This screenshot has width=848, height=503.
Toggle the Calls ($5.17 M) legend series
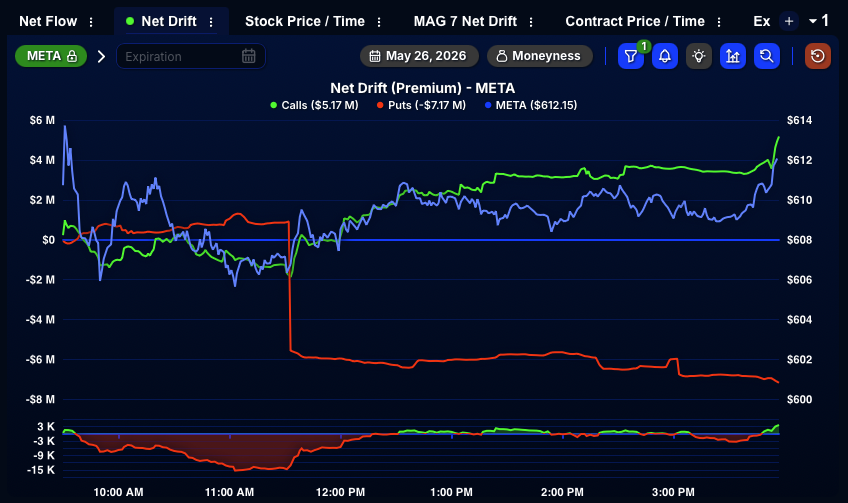coord(314,105)
